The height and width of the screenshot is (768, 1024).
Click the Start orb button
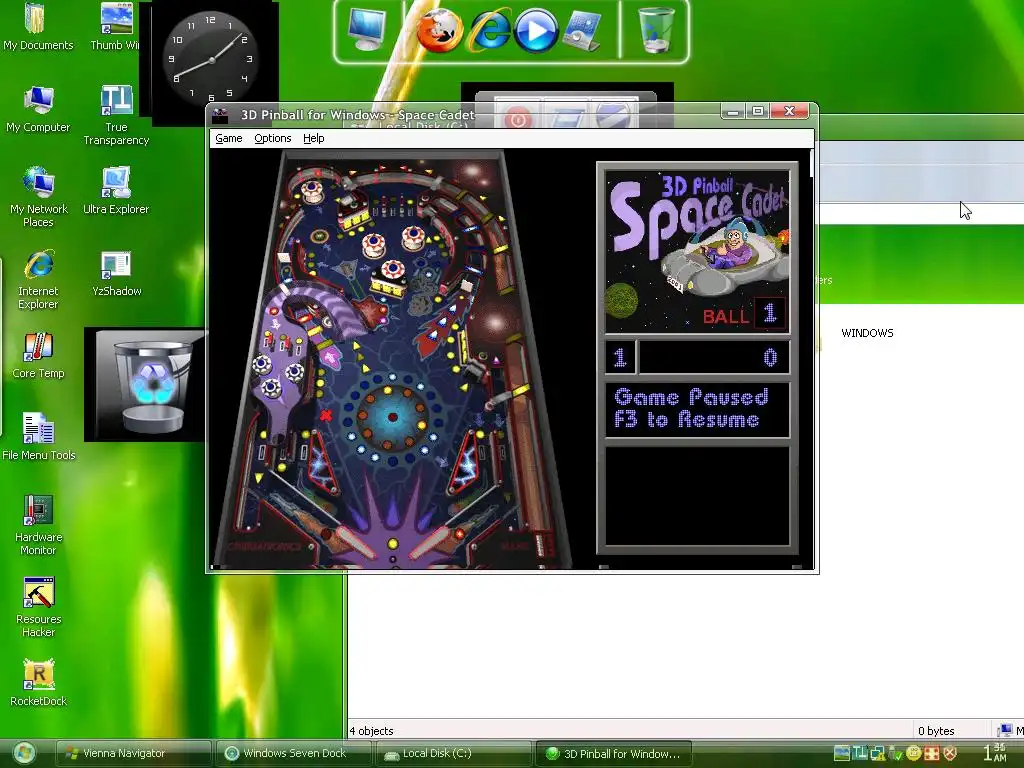[x=24, y=754]
